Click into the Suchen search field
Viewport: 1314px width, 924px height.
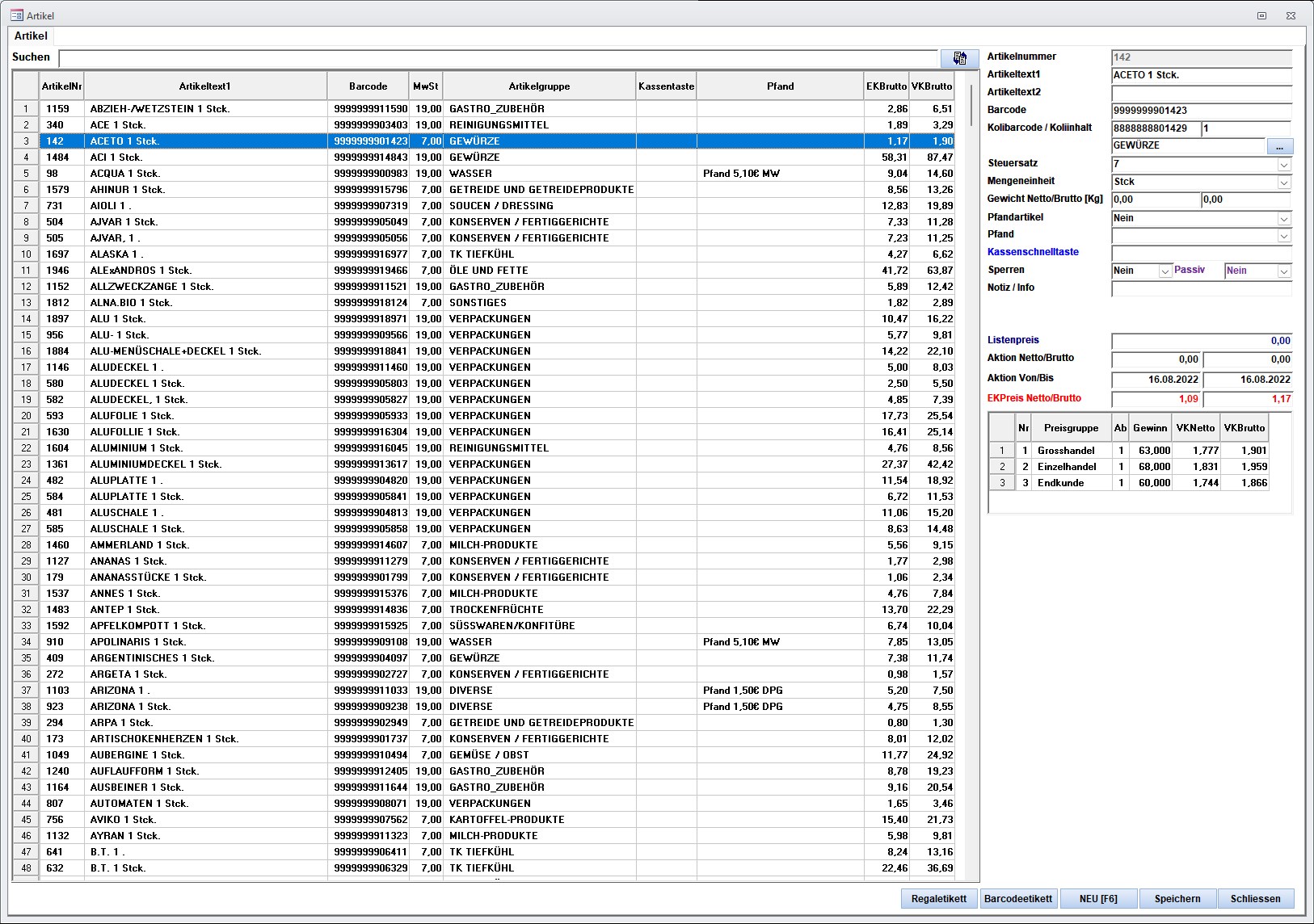tap(498, 58)
